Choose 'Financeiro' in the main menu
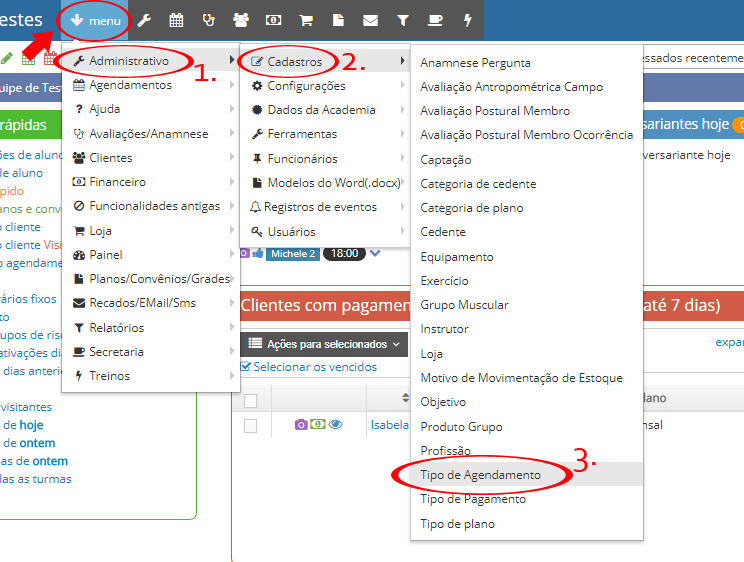Viewport: 744px width, 562px height. 117,182
